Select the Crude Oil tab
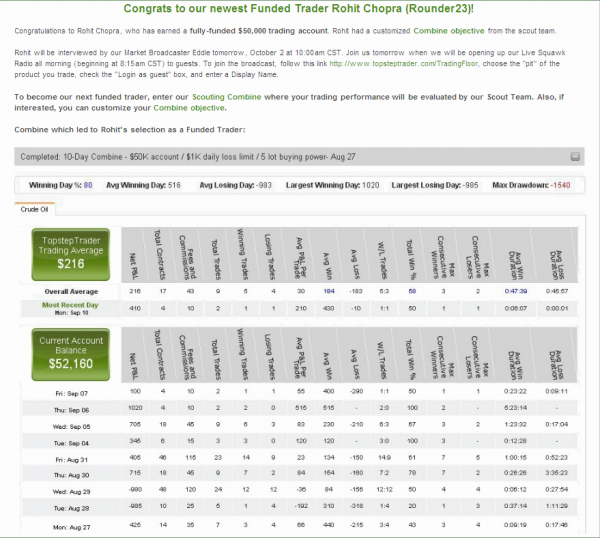The image size is (600, 538). point(34,209)
